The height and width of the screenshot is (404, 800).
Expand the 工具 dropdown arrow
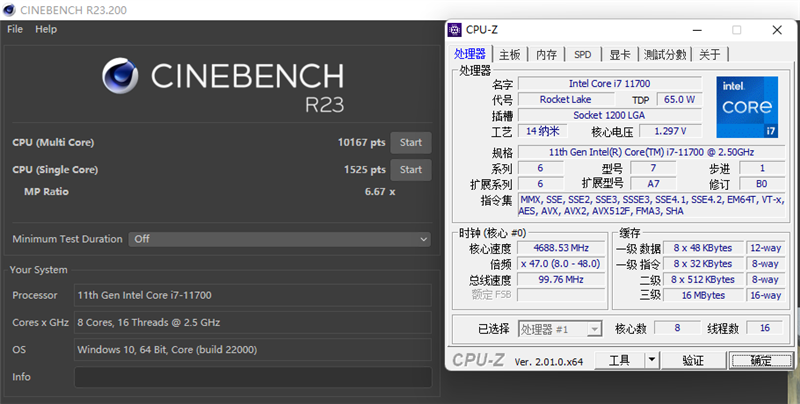(x=652, y=361)
